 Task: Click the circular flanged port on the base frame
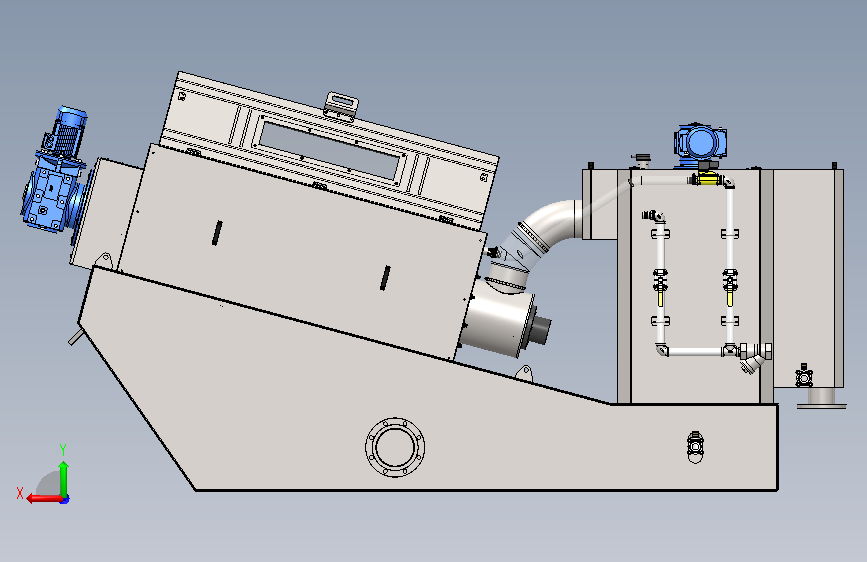tap(395, 447)
